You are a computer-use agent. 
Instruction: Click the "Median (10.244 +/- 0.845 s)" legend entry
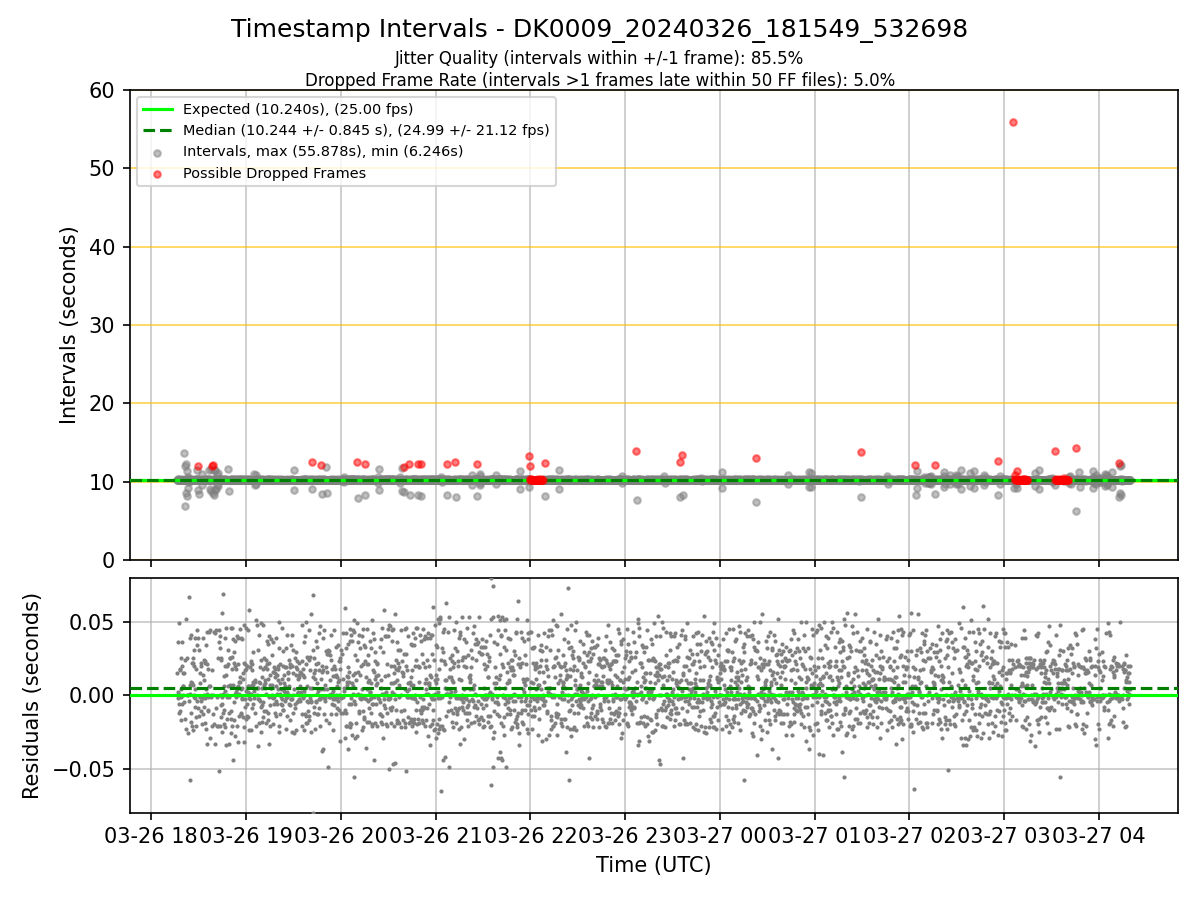(366, 130)
